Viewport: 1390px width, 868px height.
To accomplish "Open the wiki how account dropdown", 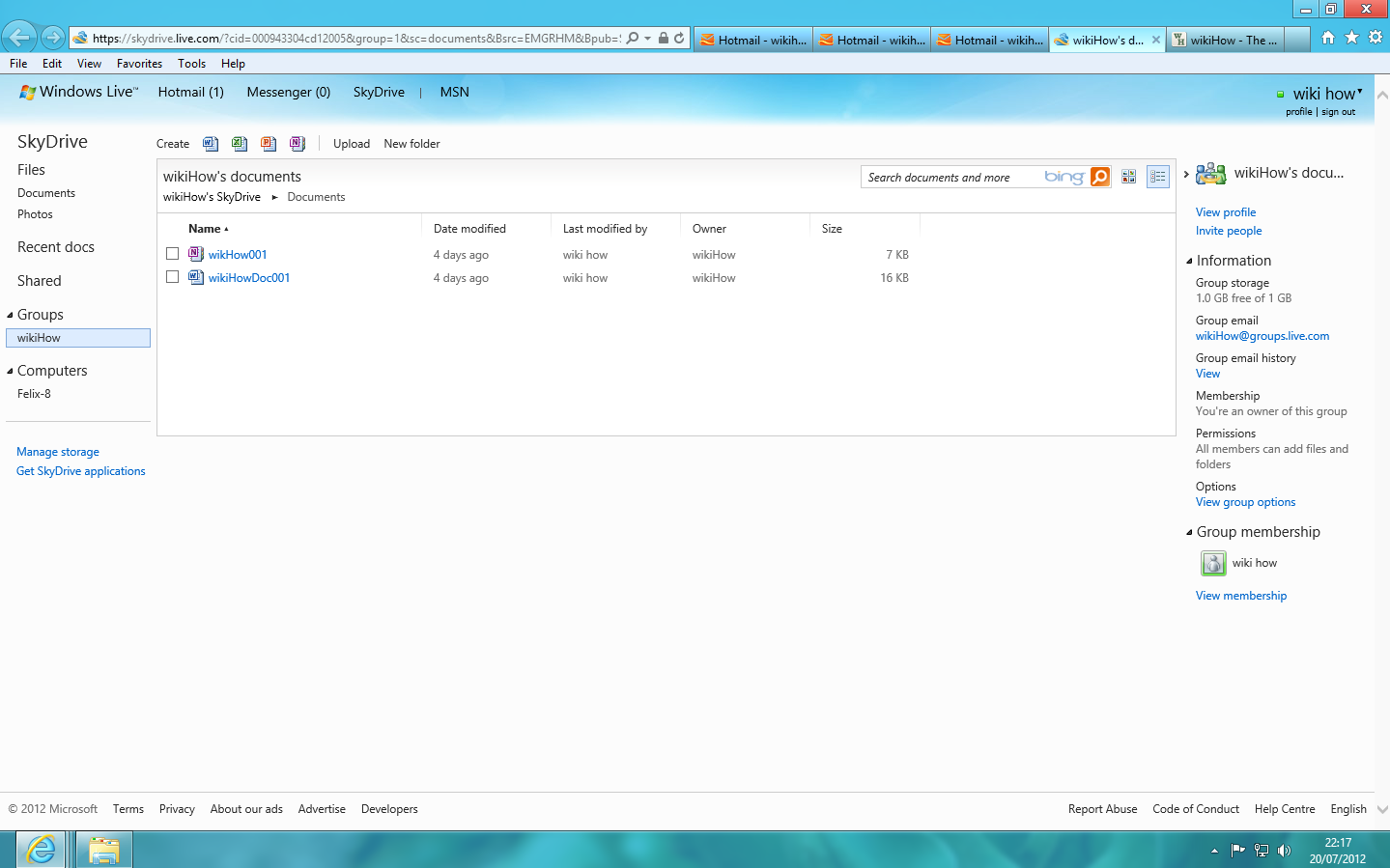I will 1360,91.
